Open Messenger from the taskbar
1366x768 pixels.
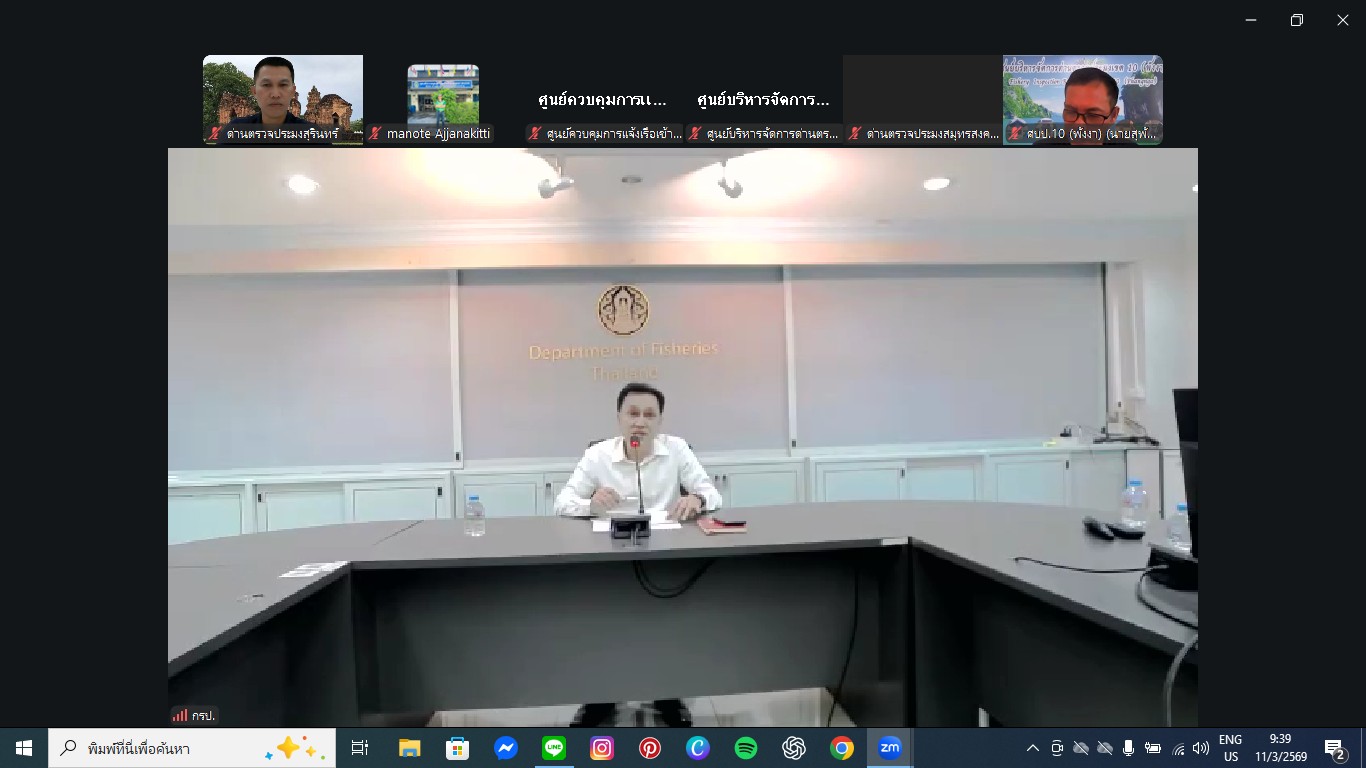(x=506, y=748)
